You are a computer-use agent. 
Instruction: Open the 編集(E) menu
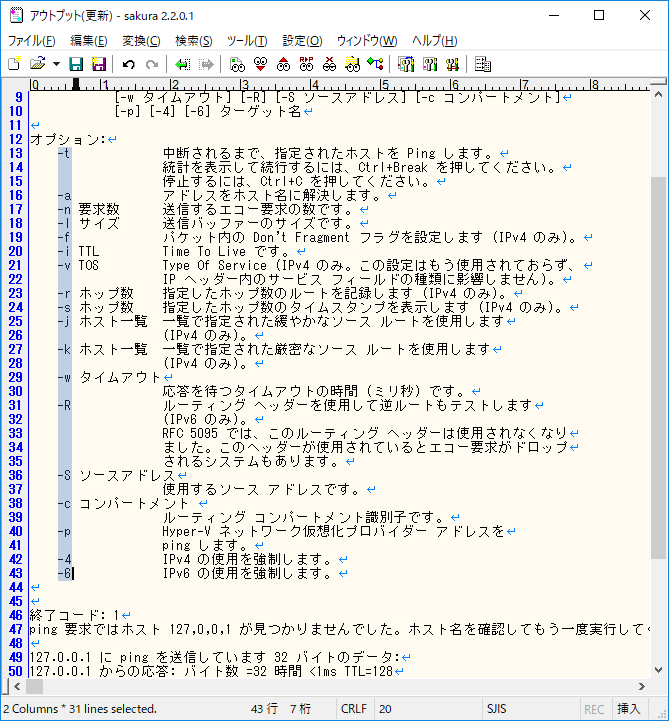(89, 41)
